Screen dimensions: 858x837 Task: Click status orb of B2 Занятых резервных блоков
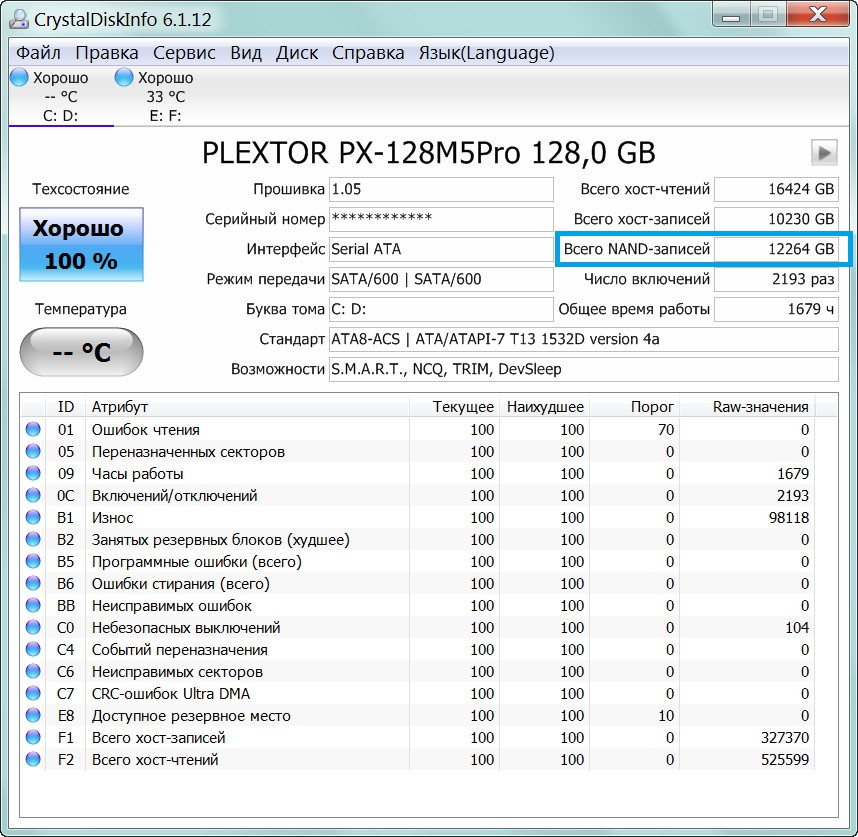pyautogui.click(x=33, y=539)
